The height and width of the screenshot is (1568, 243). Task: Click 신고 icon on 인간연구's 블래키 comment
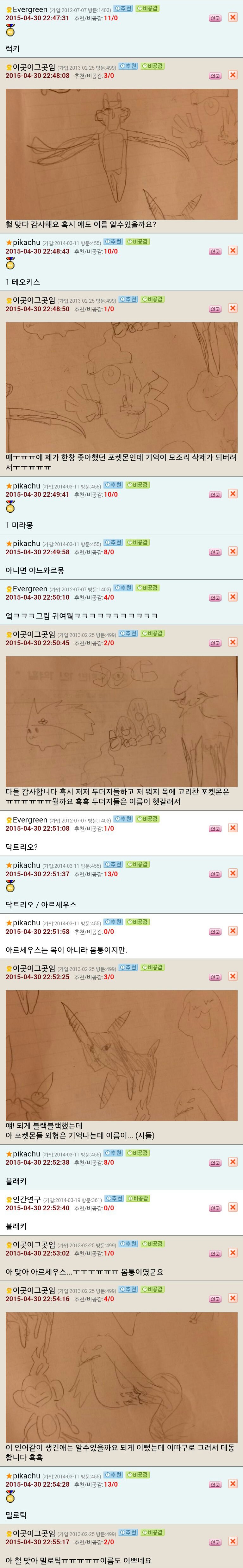[215, 1208]
